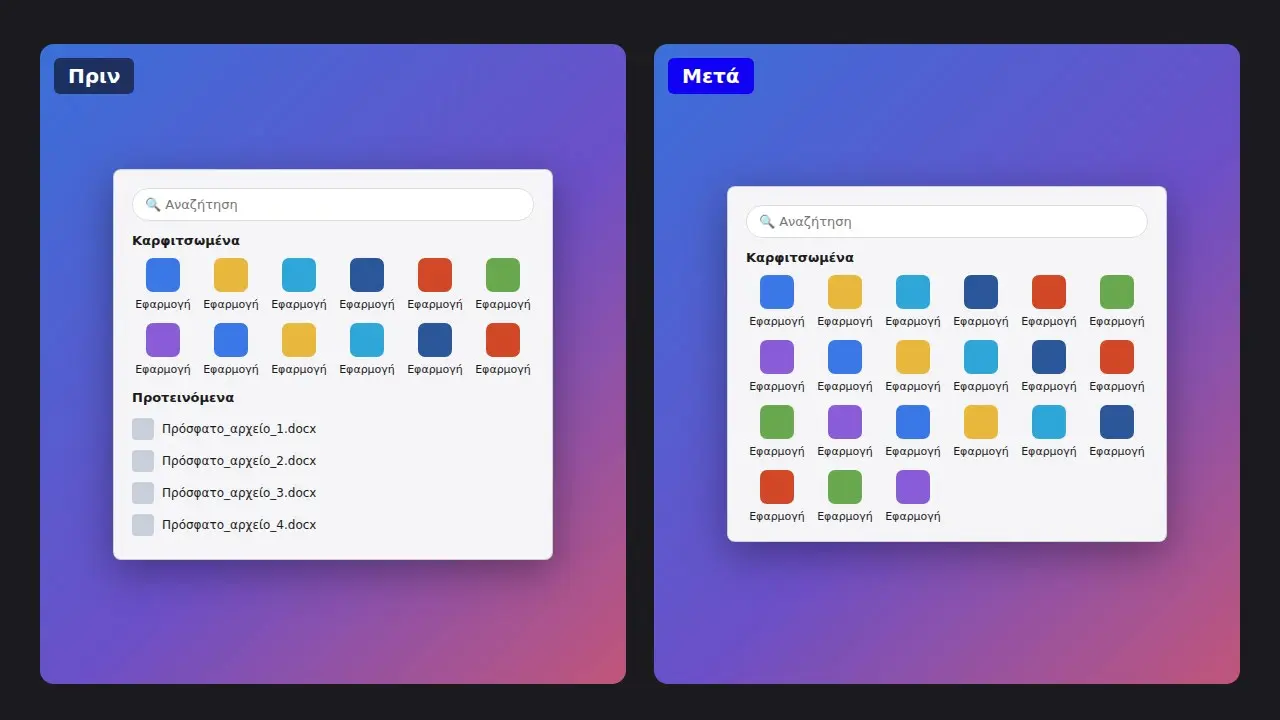Click the file icon beside Πρόσφατο_αρχείο_1.docx
The image size is (1280, 720).
coord(143,429)
